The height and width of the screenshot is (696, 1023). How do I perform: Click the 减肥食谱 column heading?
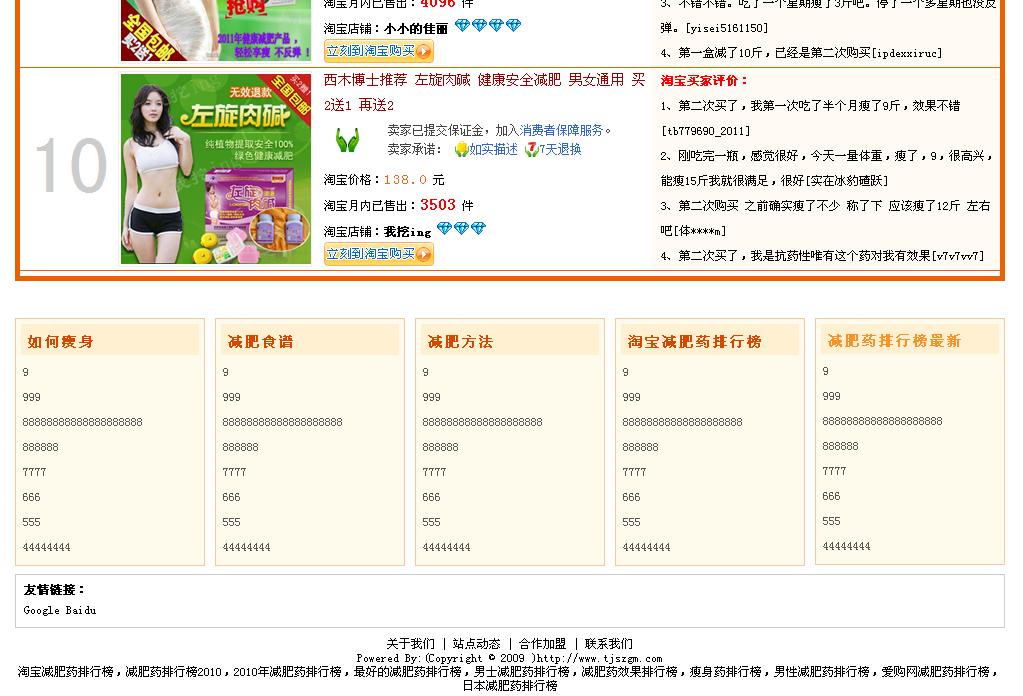coord(260,341)
